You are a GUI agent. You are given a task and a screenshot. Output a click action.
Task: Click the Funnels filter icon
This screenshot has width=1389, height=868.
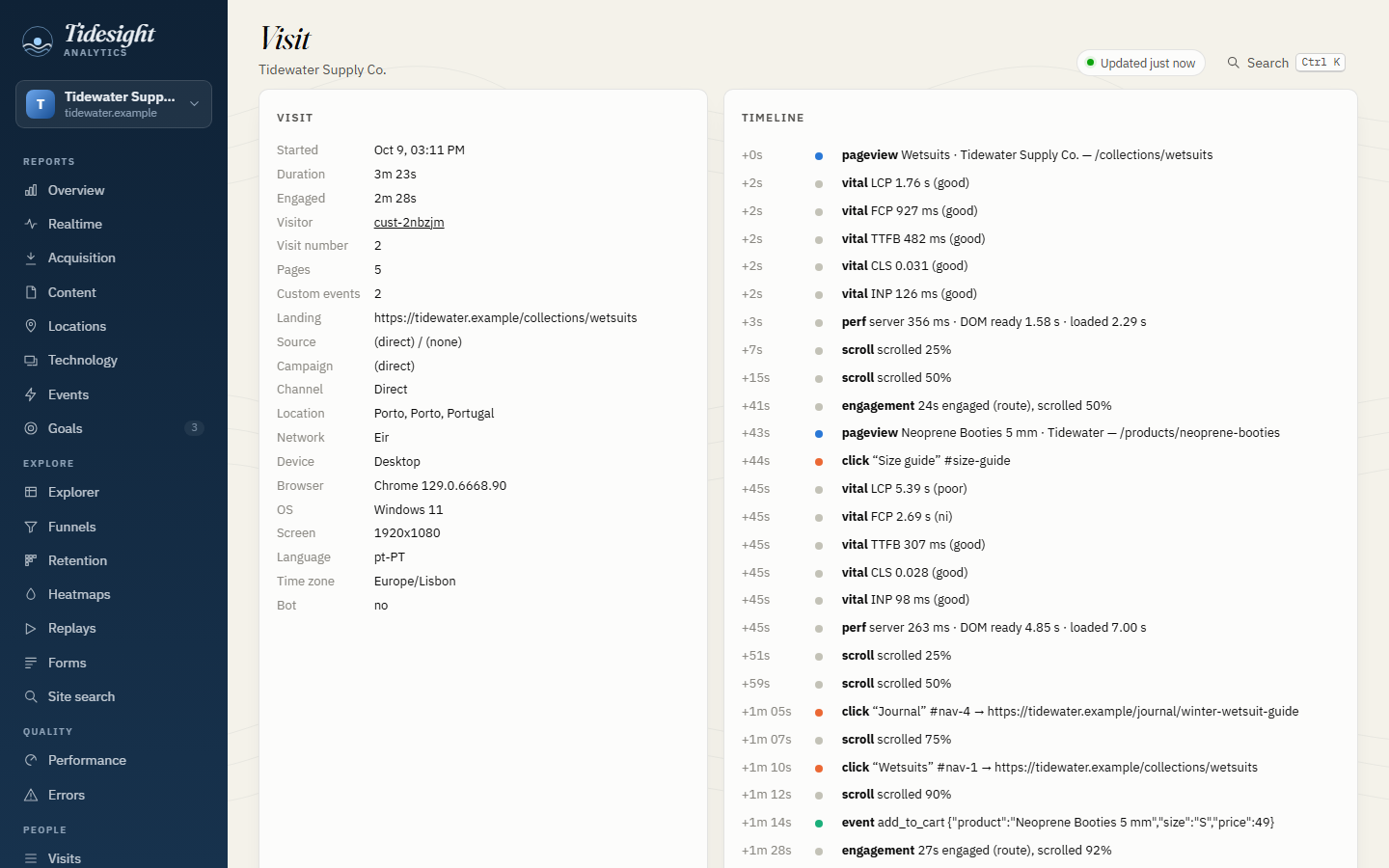[31, 527]
